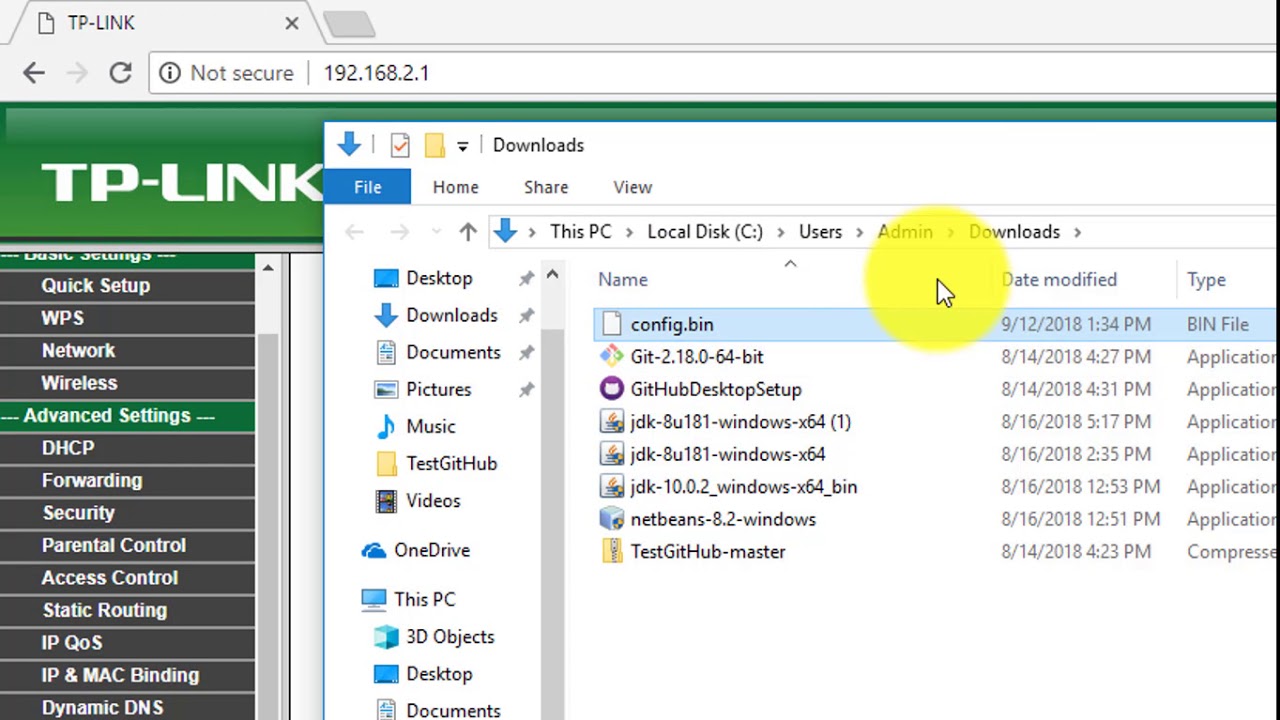Click the Documents icon in Quick access
Screen dimensions: 1280x720
click(x=386, y=352)
